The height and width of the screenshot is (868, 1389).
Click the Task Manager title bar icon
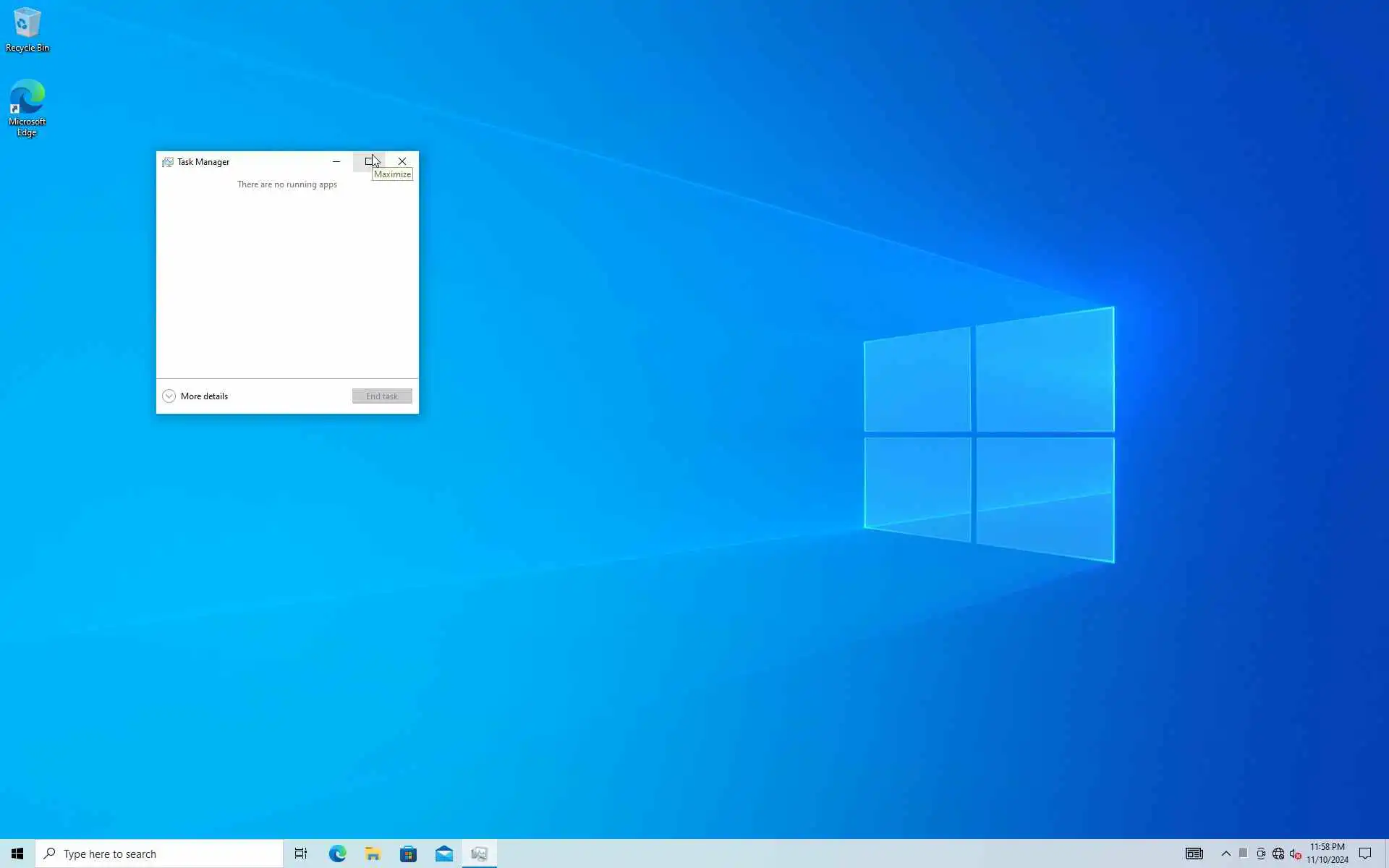(168, 162)
